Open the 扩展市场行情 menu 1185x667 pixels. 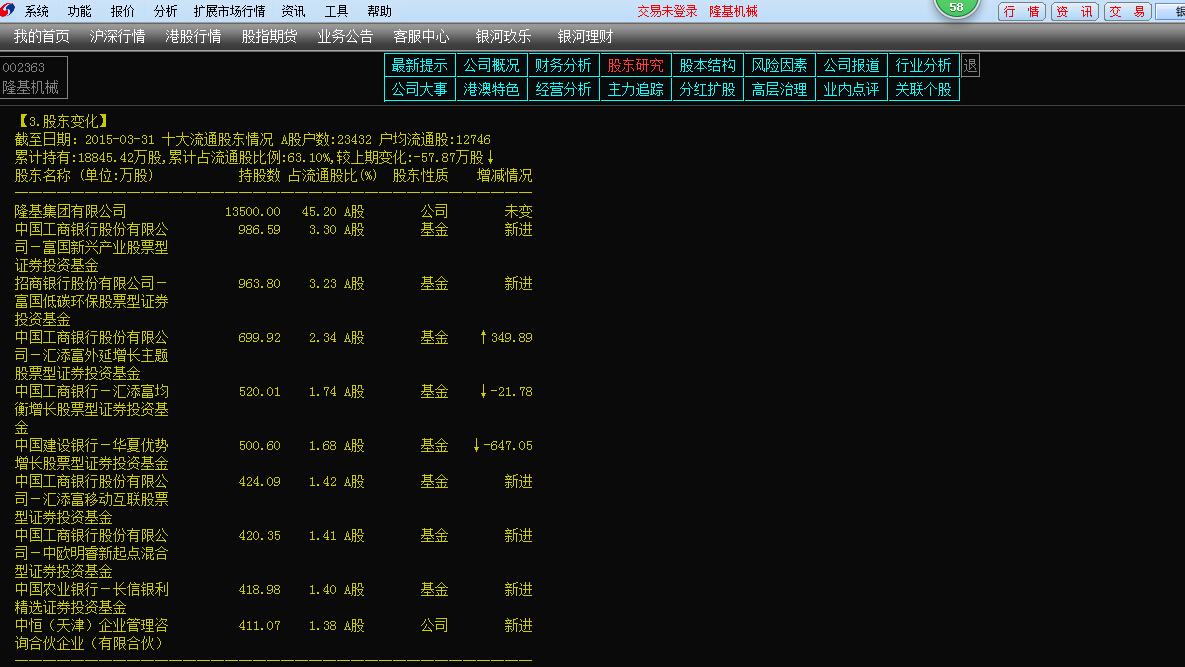coord(230,11)
